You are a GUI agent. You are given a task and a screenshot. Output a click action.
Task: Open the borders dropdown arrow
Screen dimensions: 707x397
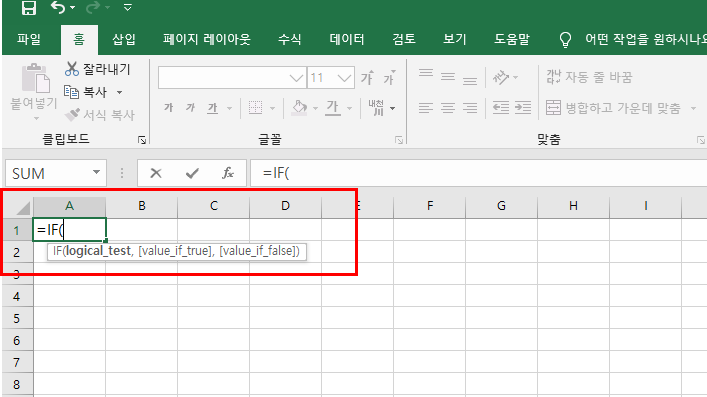click(x=272, y=108)
